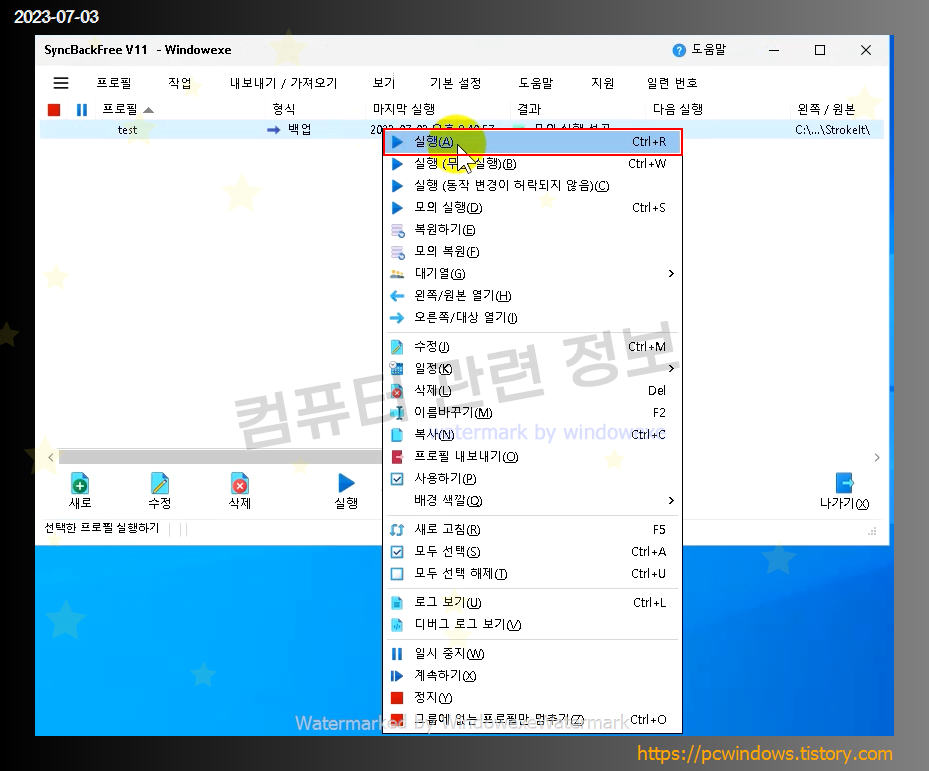
Task: Click the horizontal scrollbar right arrow
Action: (x=877, y=458)
